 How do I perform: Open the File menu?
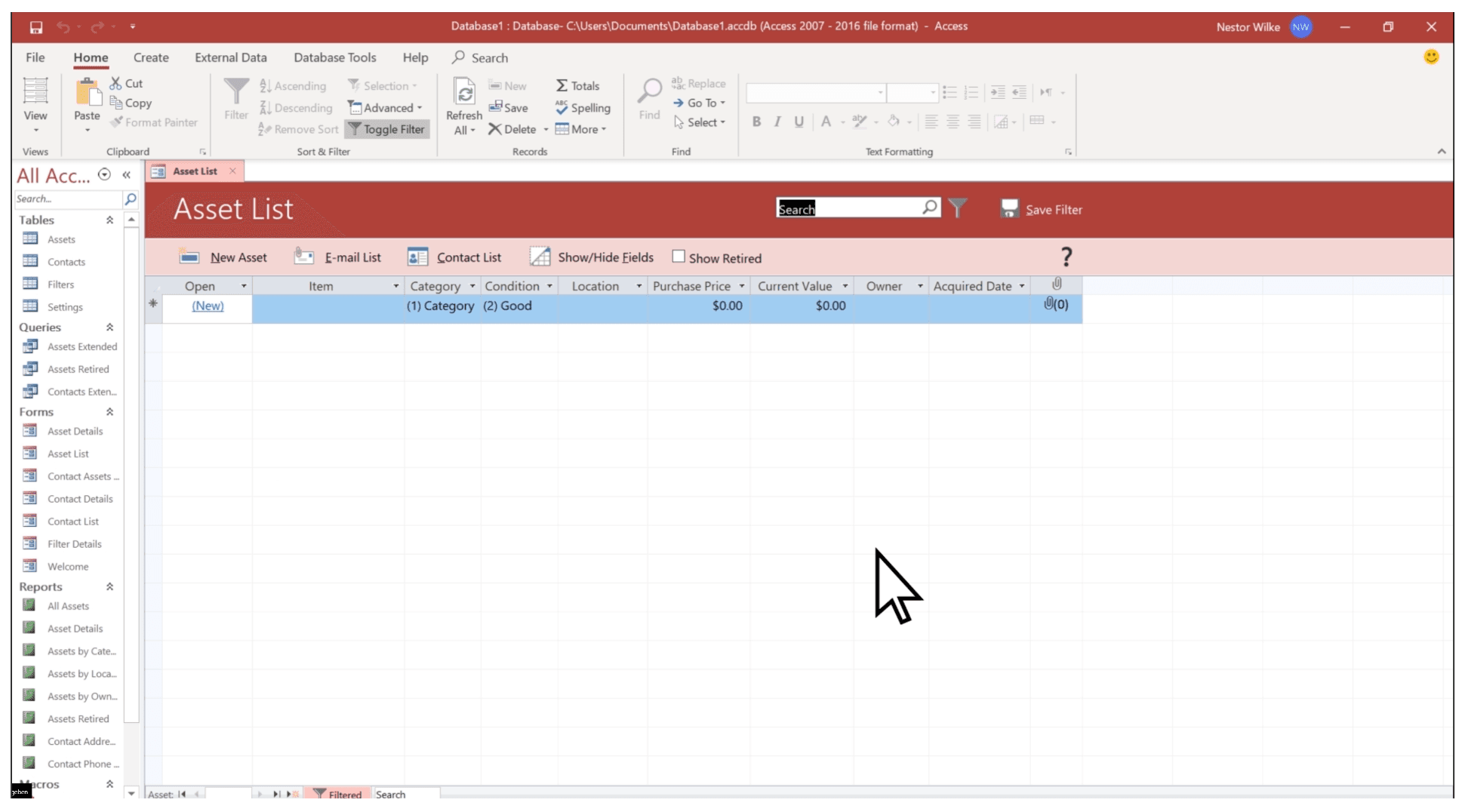click(x=35, y=57)
